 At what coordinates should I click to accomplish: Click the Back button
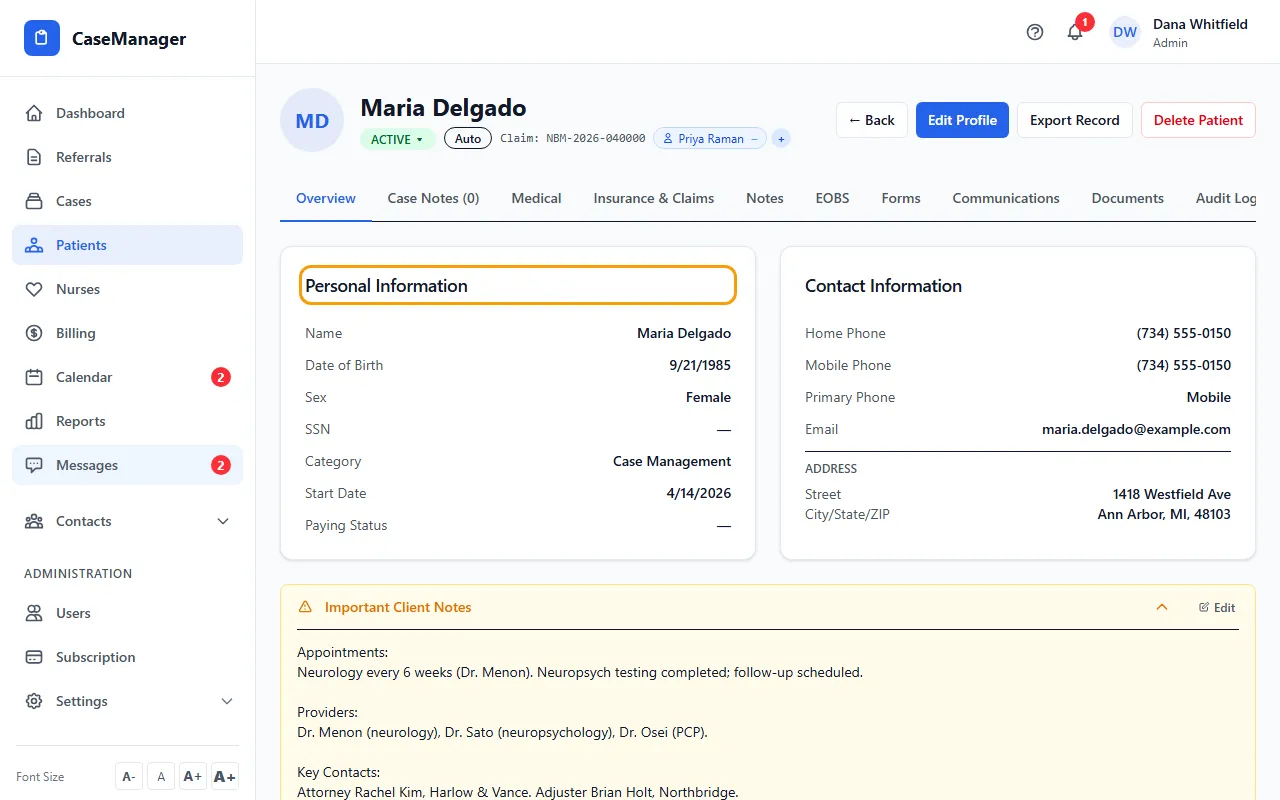(x=872, y=120)
